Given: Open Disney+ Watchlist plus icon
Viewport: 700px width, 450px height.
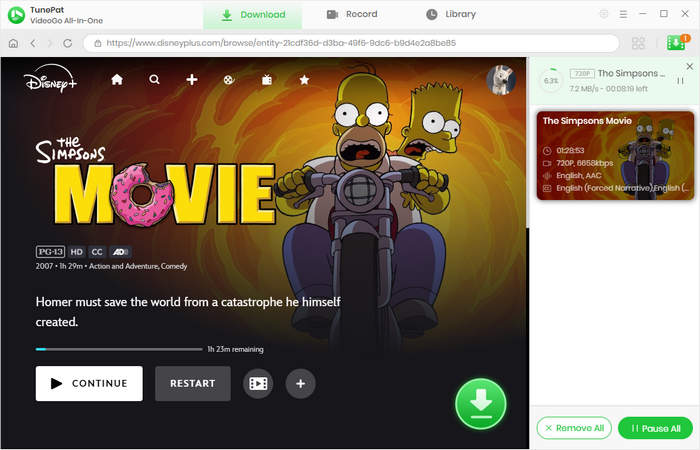Looking at the screenshot, I should 192,79.
